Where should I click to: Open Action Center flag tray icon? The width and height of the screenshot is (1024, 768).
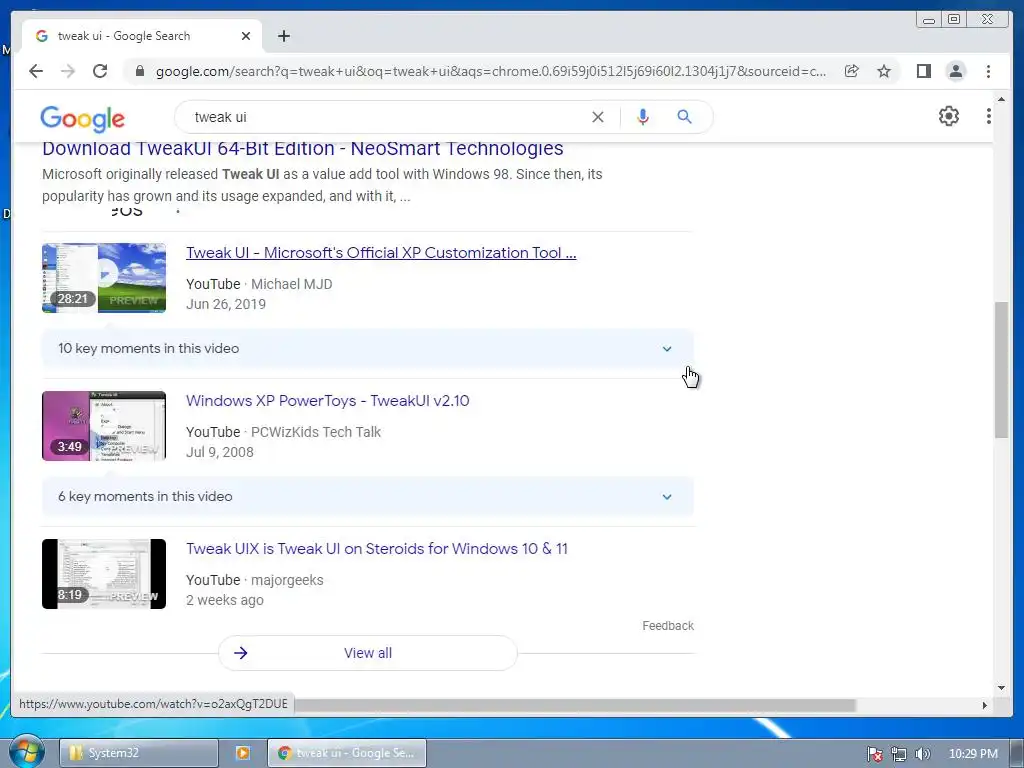pyautogui.click(x=874, y=754)
